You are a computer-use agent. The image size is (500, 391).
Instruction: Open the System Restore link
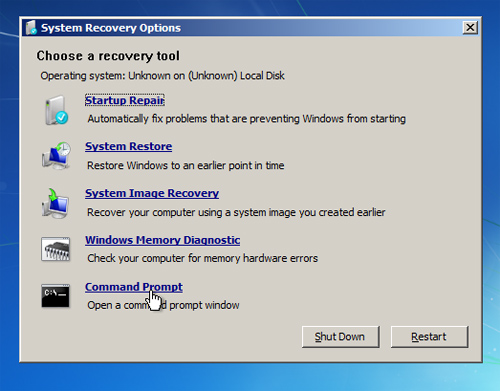point(128,146)
